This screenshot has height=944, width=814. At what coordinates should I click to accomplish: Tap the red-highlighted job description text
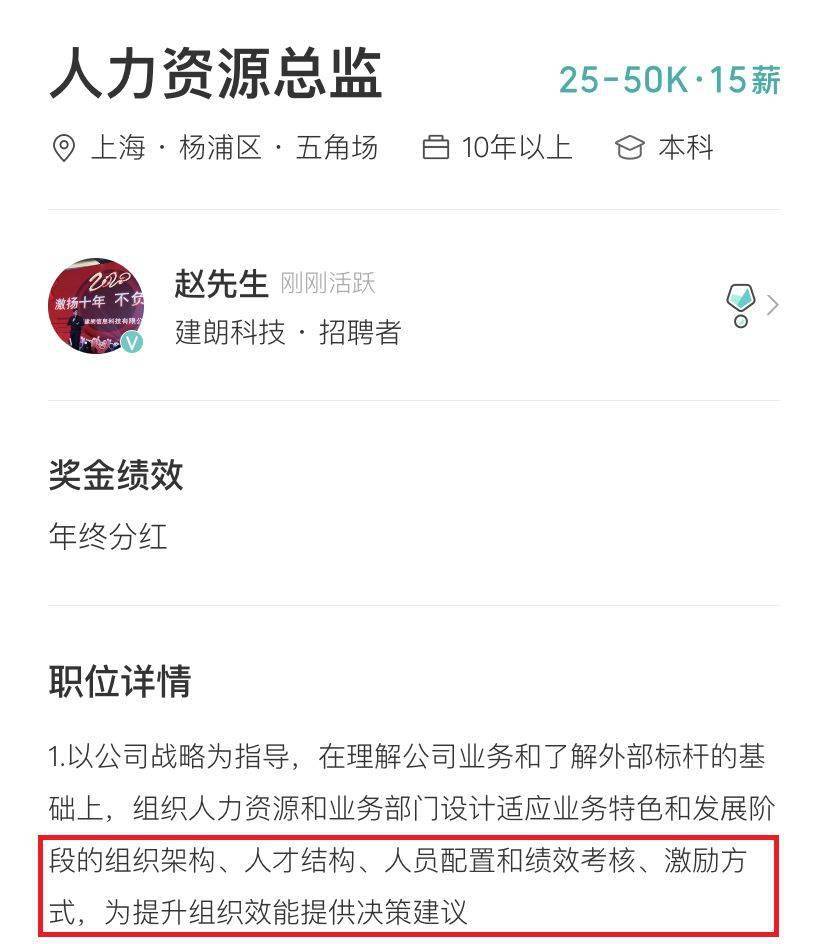tap(408, 886)
